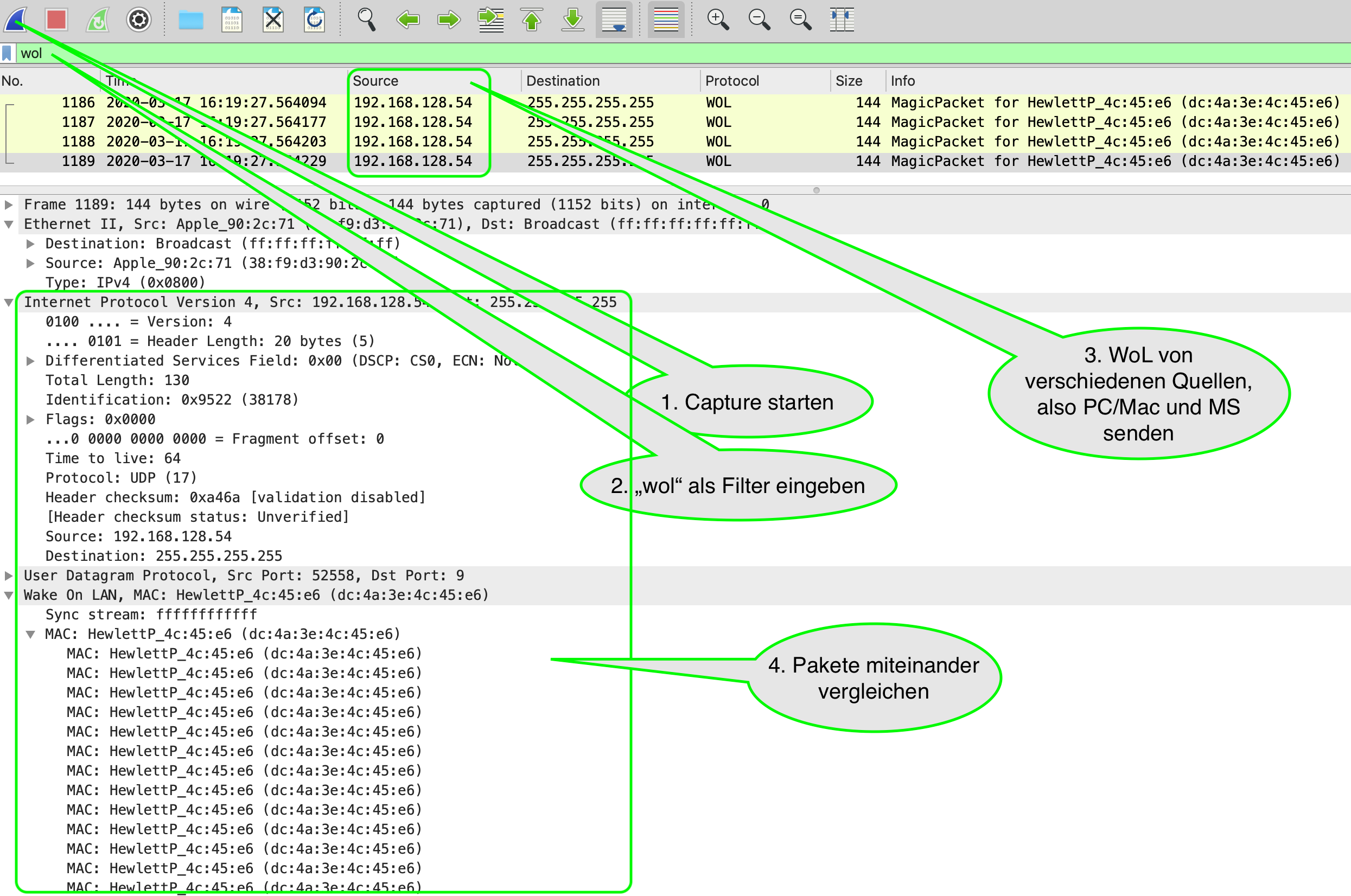Open capture options gear icon
The width and height of the screenshot is (1351, 896).
coord(138,20)
